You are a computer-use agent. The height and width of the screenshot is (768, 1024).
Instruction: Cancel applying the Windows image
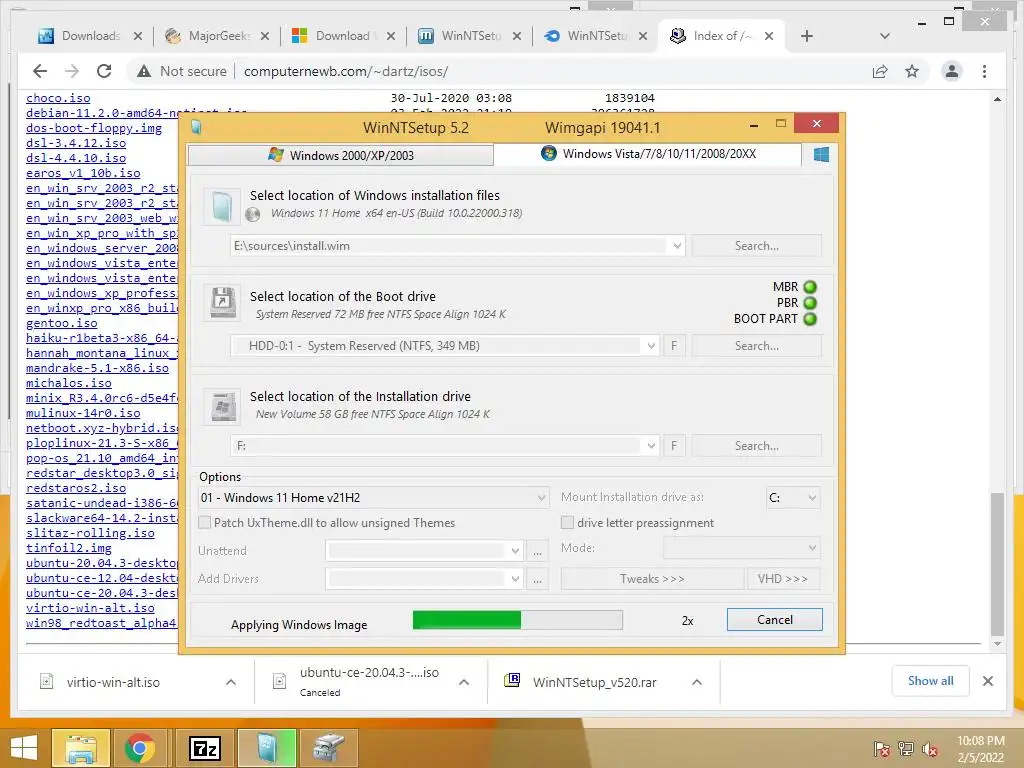[x=775, y=620]
